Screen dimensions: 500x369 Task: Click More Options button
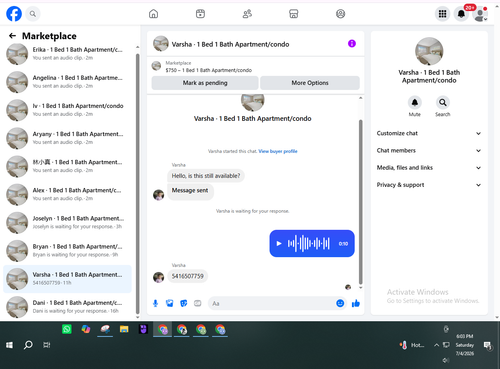(310, 83)
